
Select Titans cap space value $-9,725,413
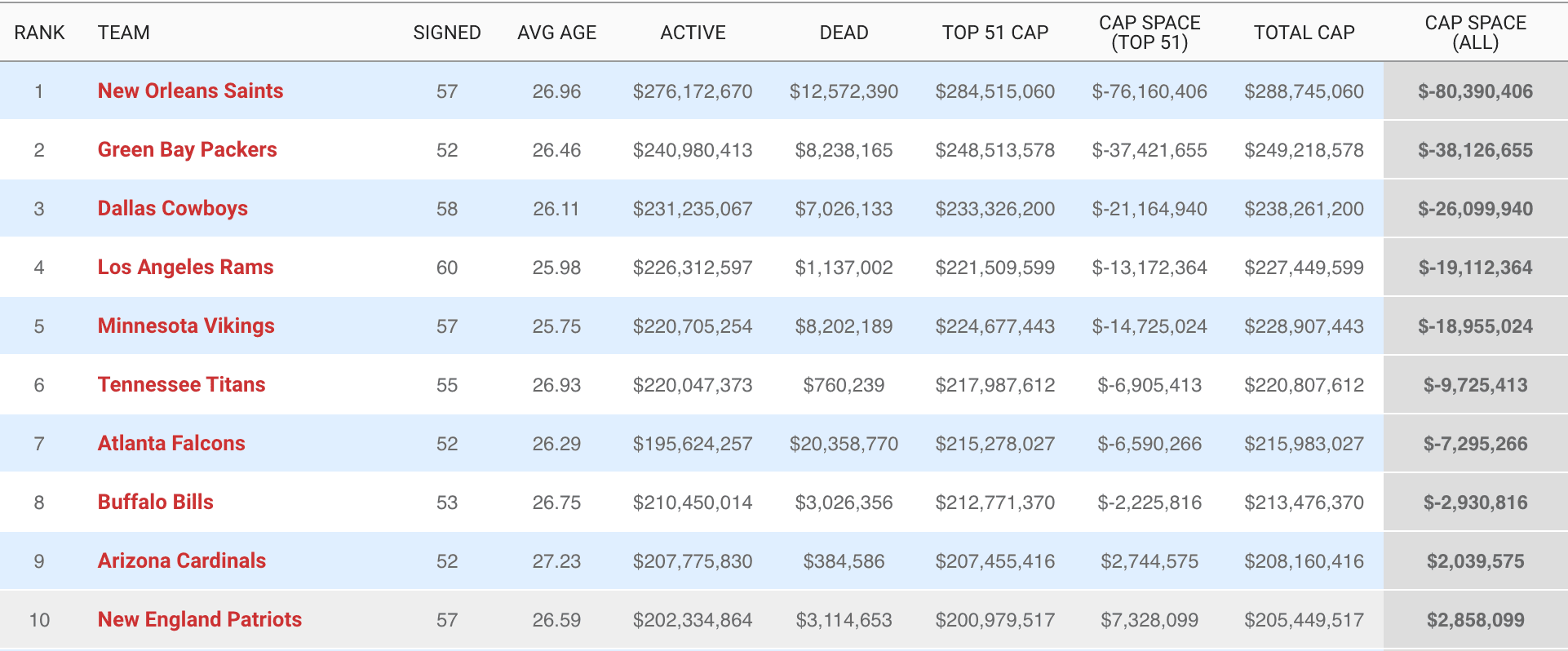tap(1475, 385)
